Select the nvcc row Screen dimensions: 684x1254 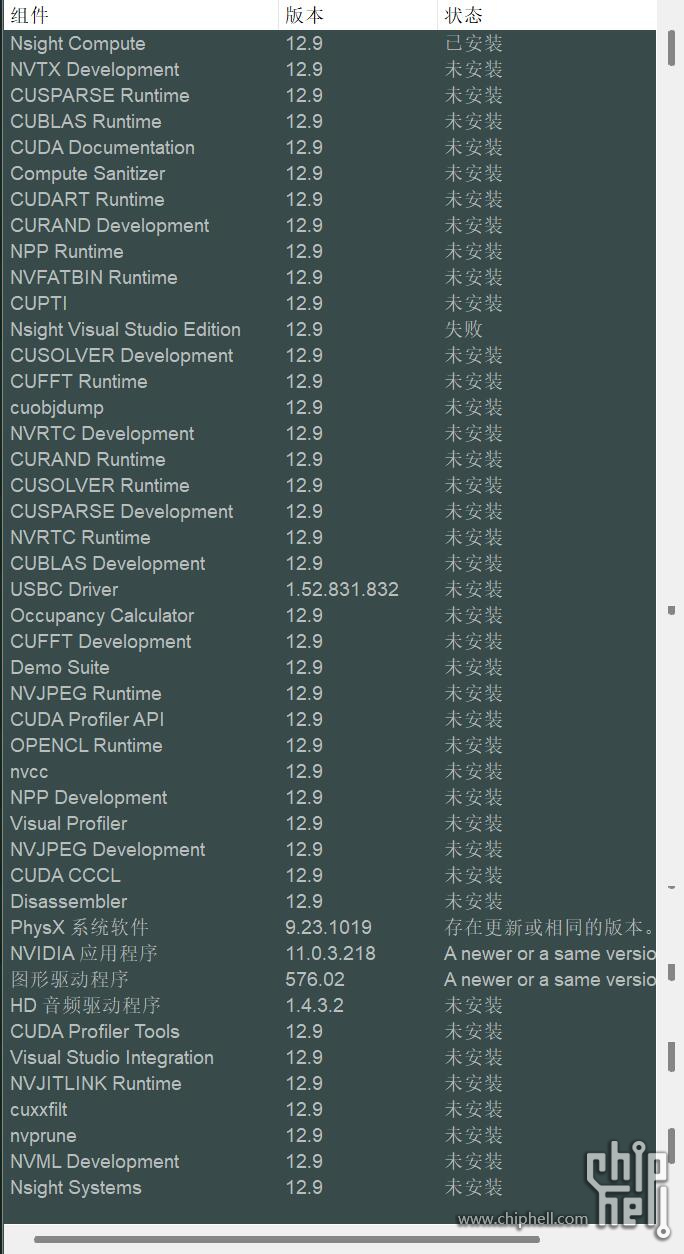pos(330,772)
